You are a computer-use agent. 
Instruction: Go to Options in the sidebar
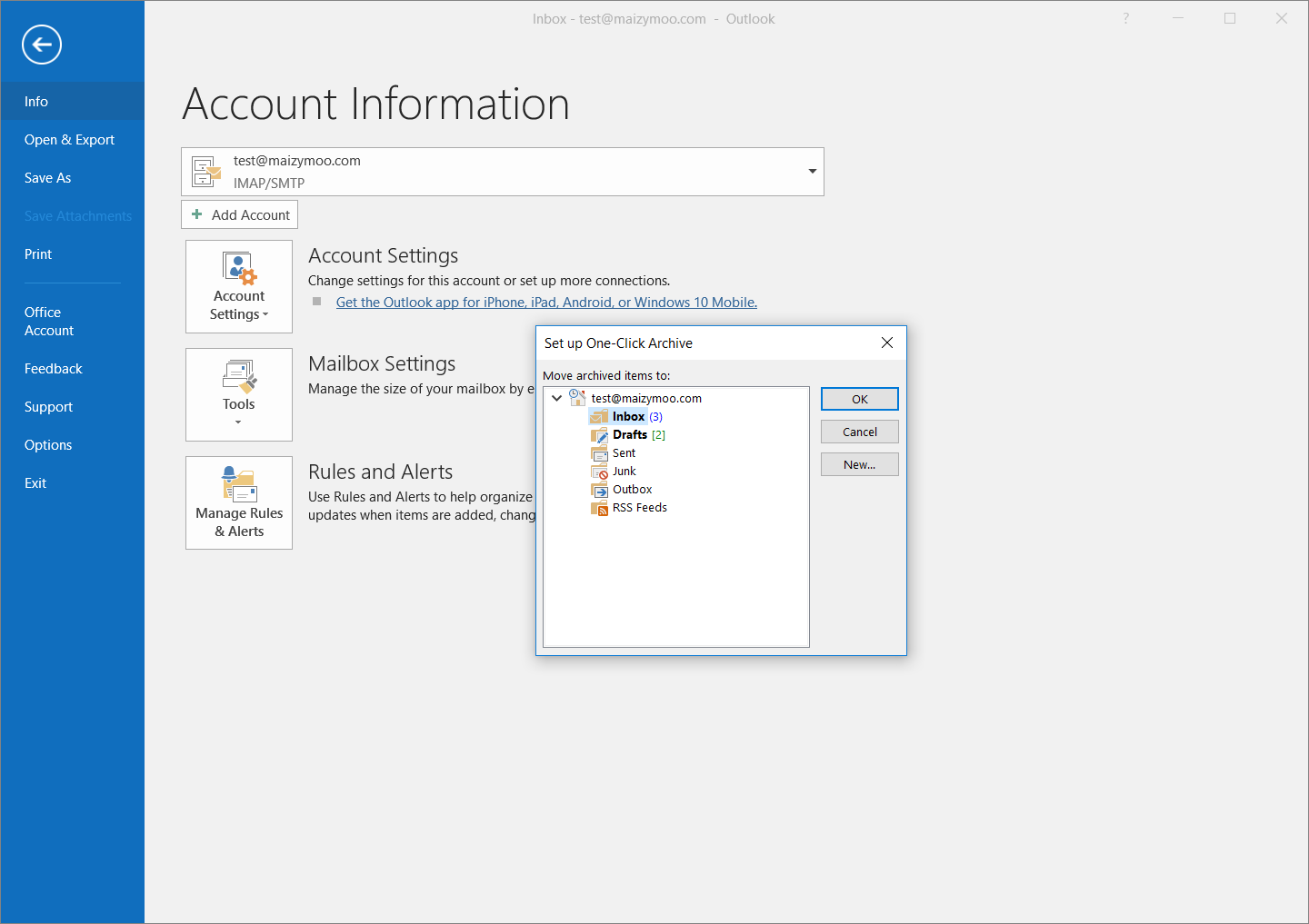pyautogui.click(x=48, y=445)
